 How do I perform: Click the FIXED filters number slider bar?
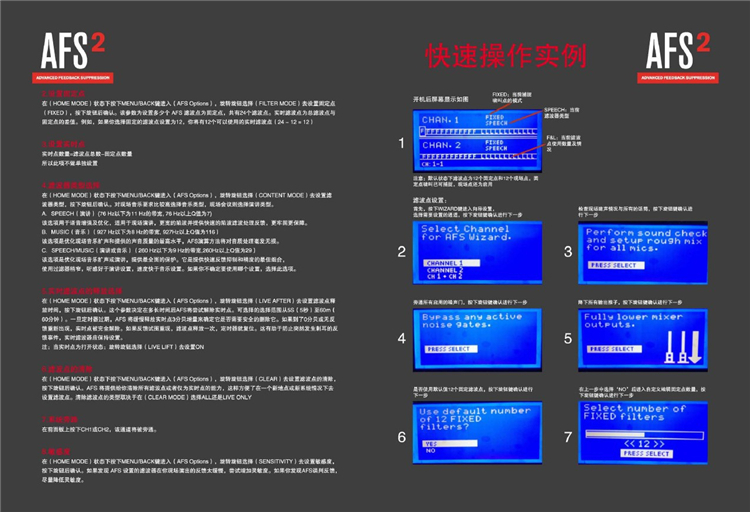pos(644,435)
